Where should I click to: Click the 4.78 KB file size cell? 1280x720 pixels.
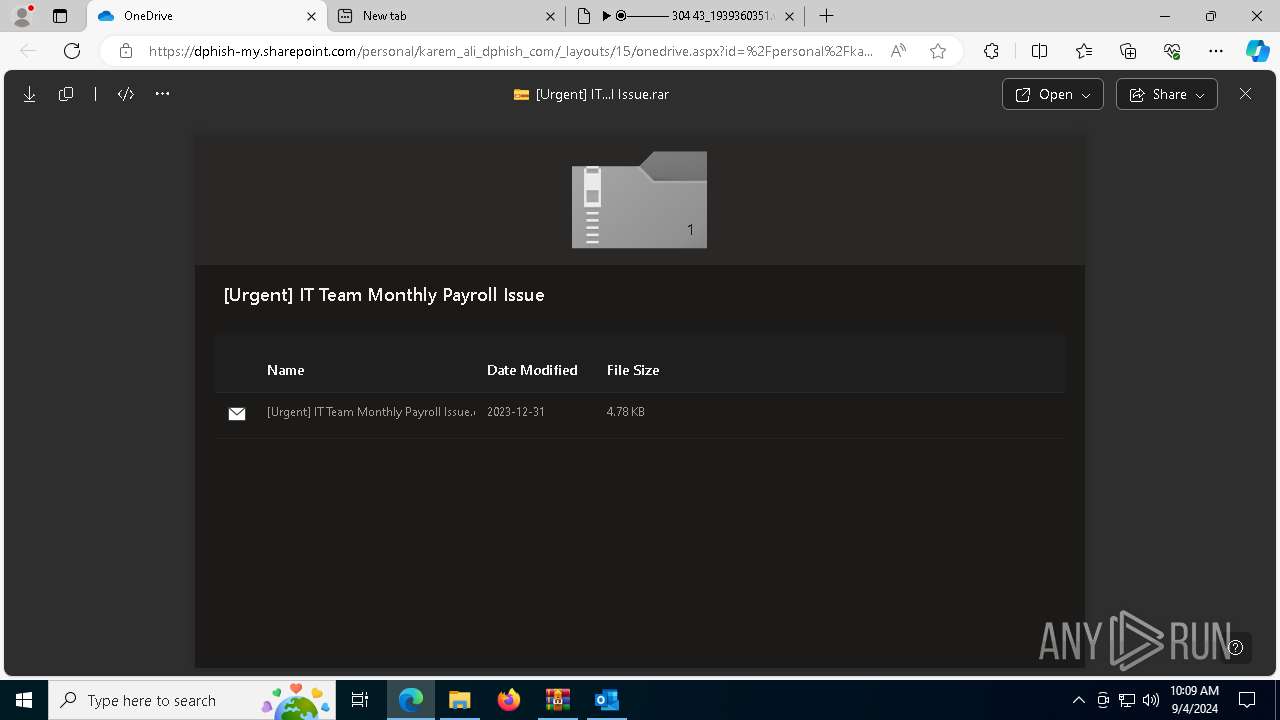[x=626, y=412]
